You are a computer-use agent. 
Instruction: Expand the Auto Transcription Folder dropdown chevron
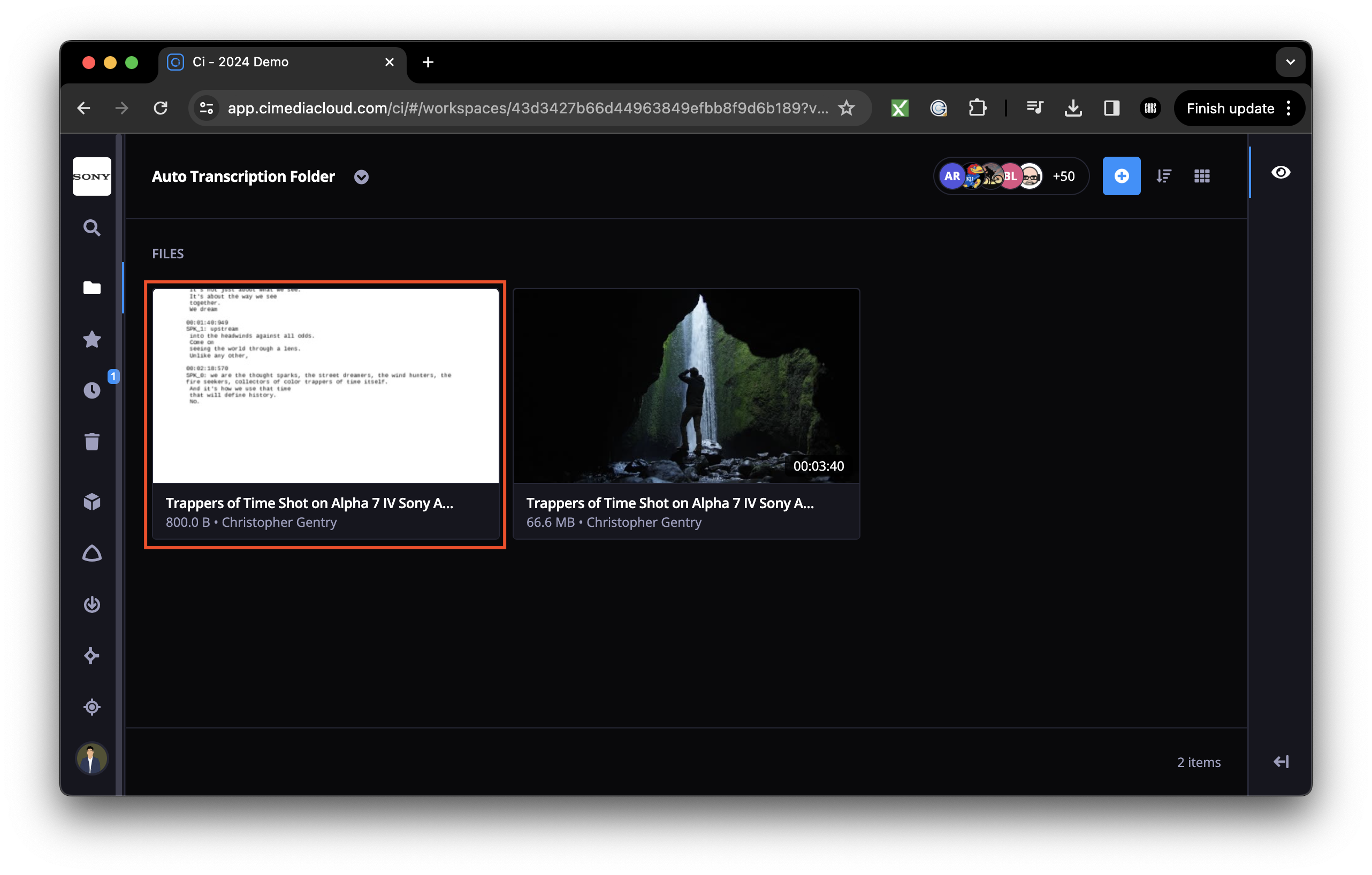[361, 177]
